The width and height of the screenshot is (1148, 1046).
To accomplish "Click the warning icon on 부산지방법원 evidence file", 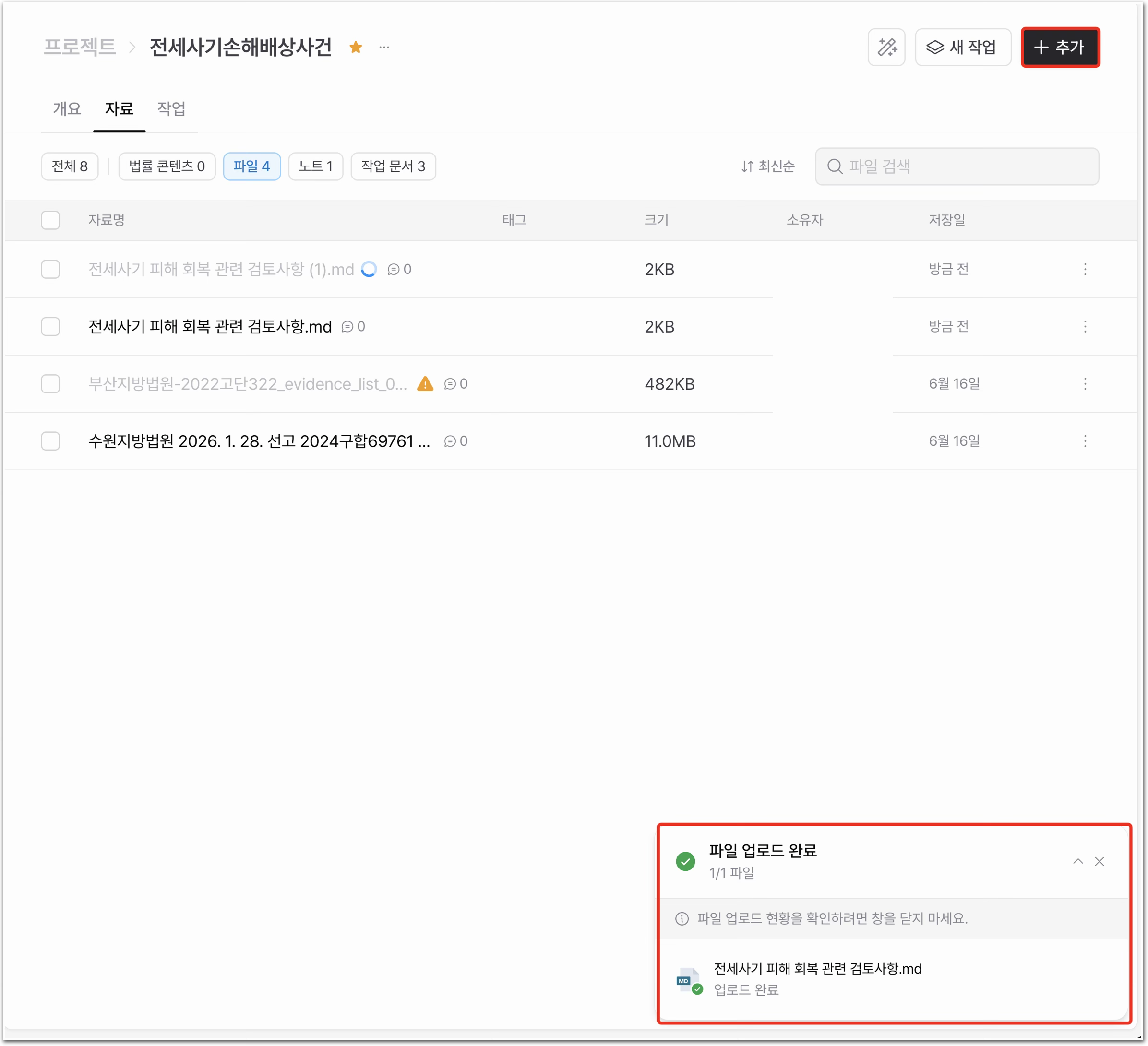I will pyautogui.click(x=425, y=384).
